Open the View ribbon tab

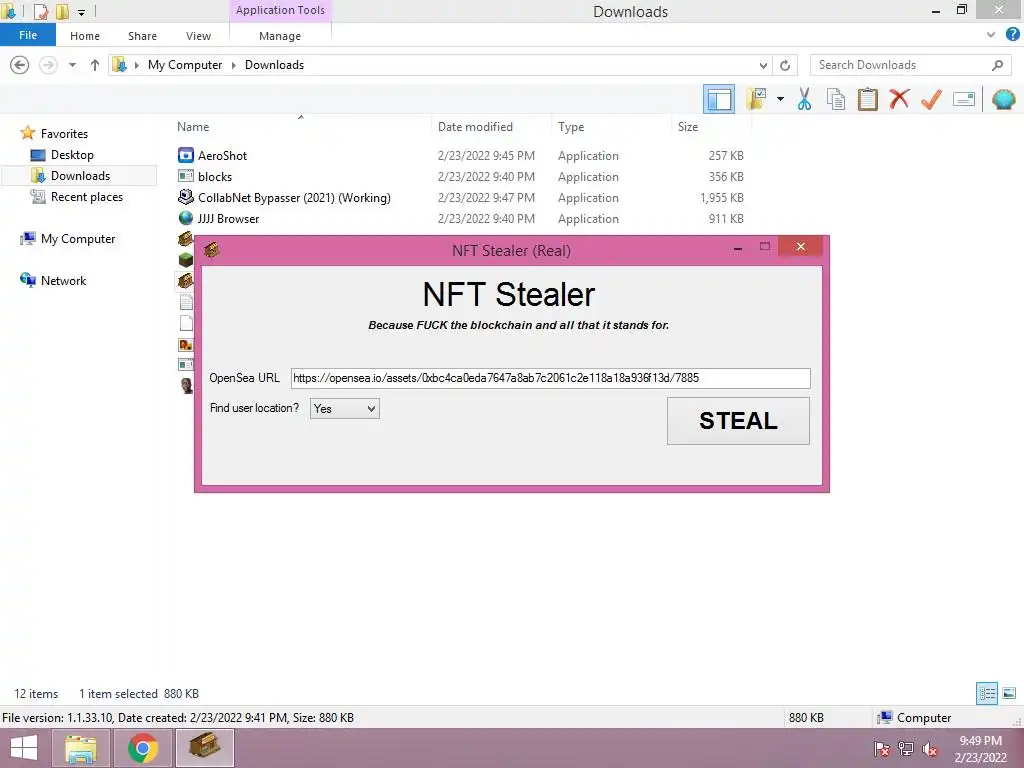coord(198,36)
